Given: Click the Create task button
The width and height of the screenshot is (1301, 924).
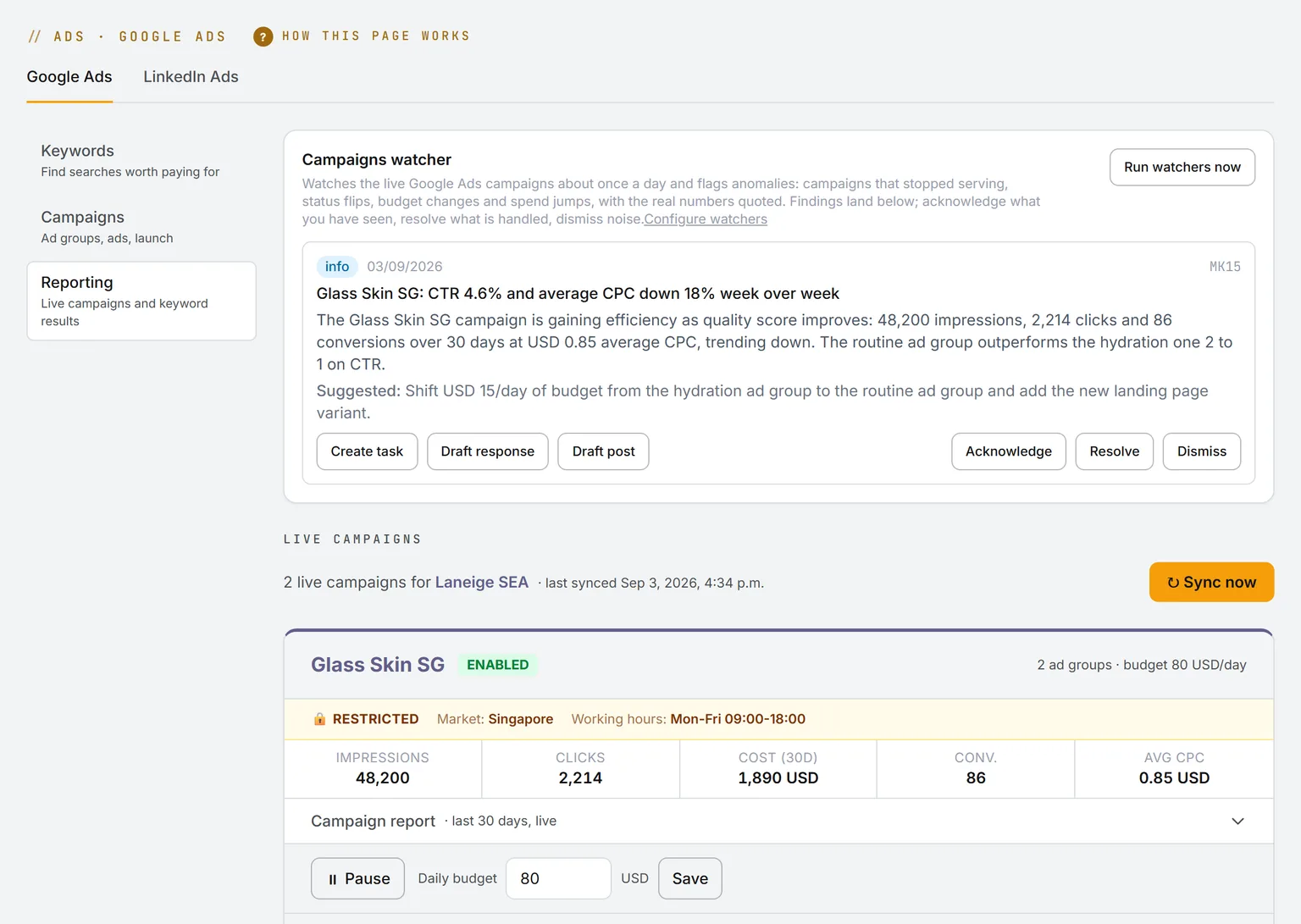Looking at the screenshot, I should [x=367, y=451].
